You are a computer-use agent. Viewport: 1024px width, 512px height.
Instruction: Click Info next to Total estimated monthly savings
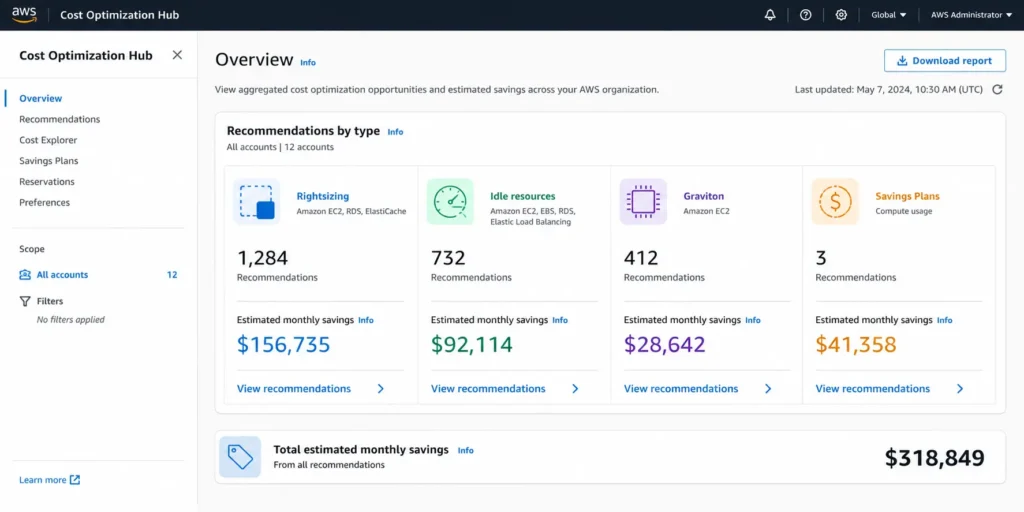tap(466, 451)
